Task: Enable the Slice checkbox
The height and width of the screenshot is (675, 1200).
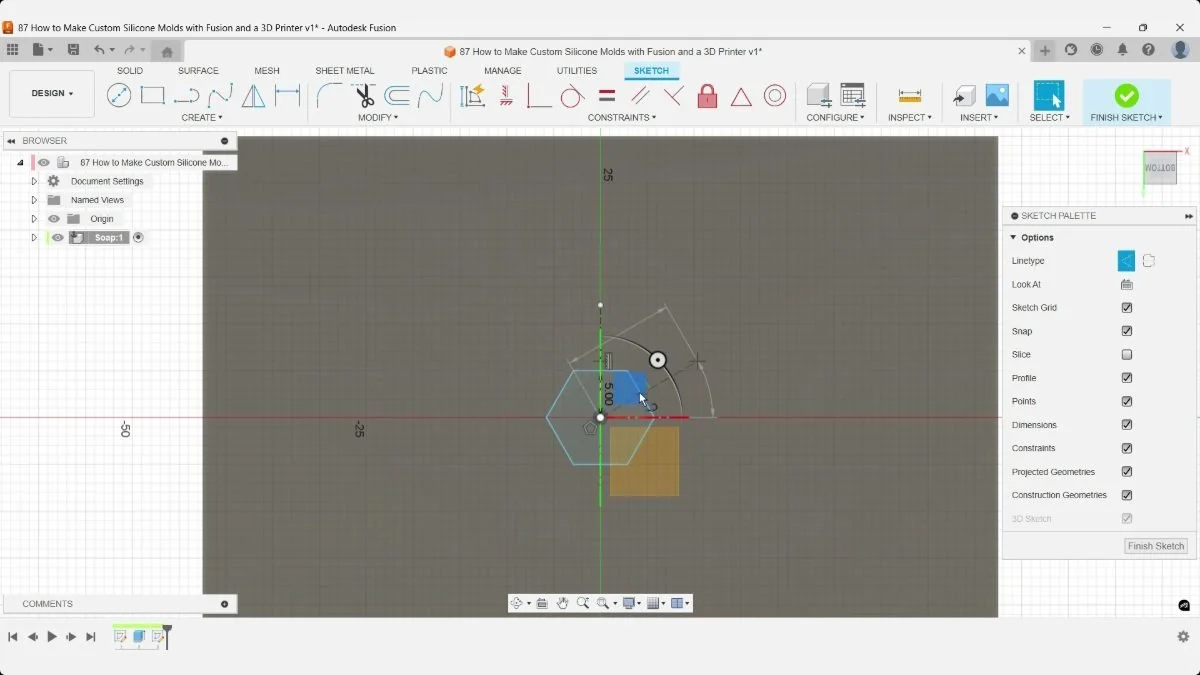Action: (x=1127, y=354)
